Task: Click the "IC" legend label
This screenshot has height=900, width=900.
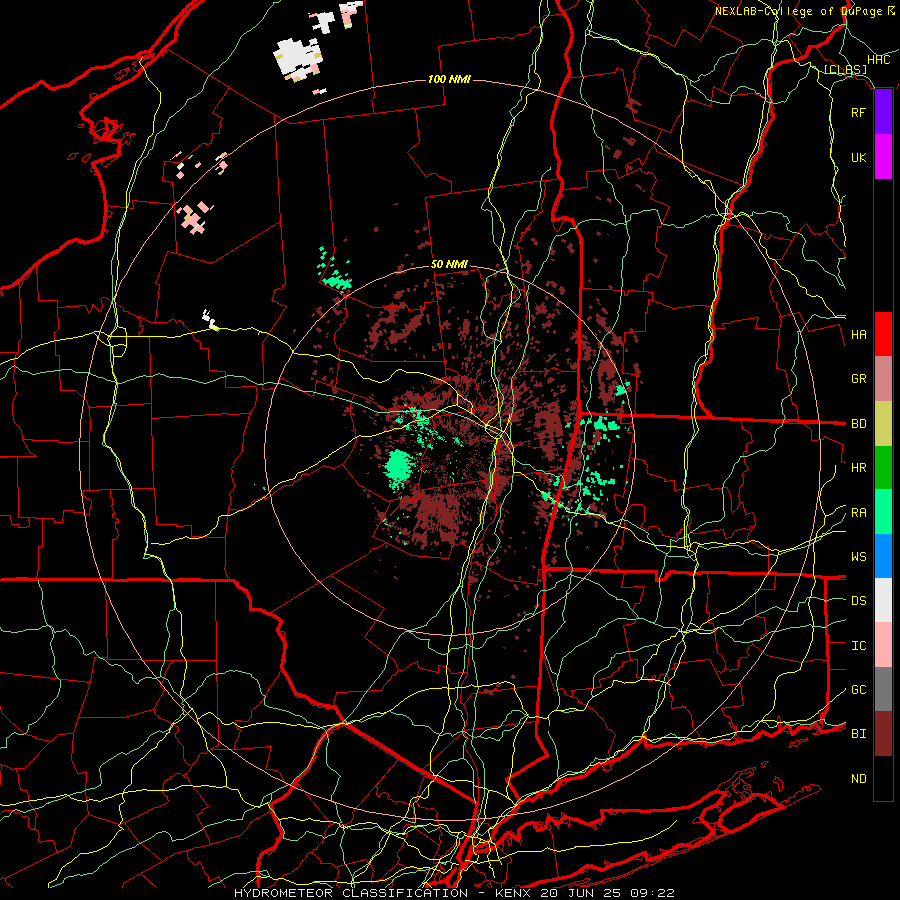Action: (x=859, y=646)
